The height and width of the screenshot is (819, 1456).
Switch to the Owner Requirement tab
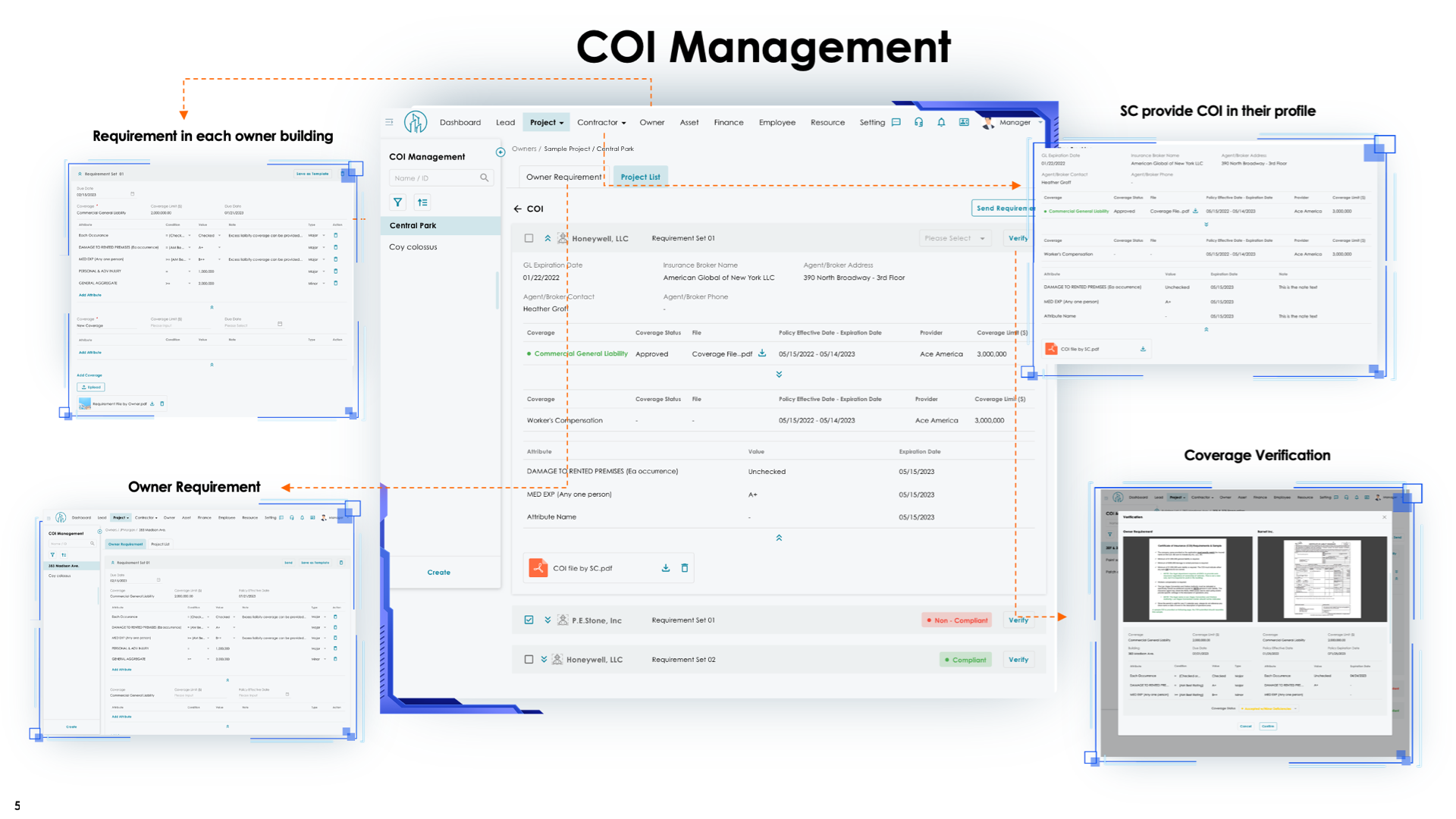point(563,177)
